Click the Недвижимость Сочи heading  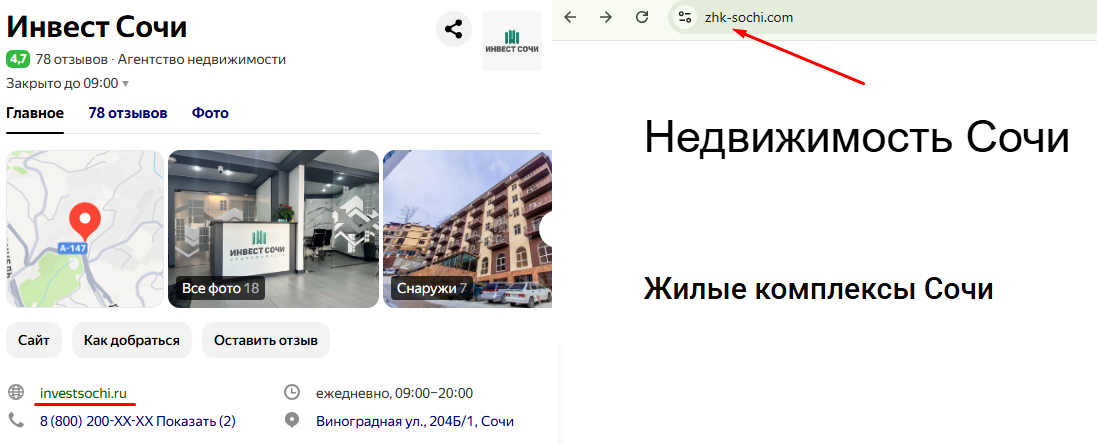[x=857, y=137]
